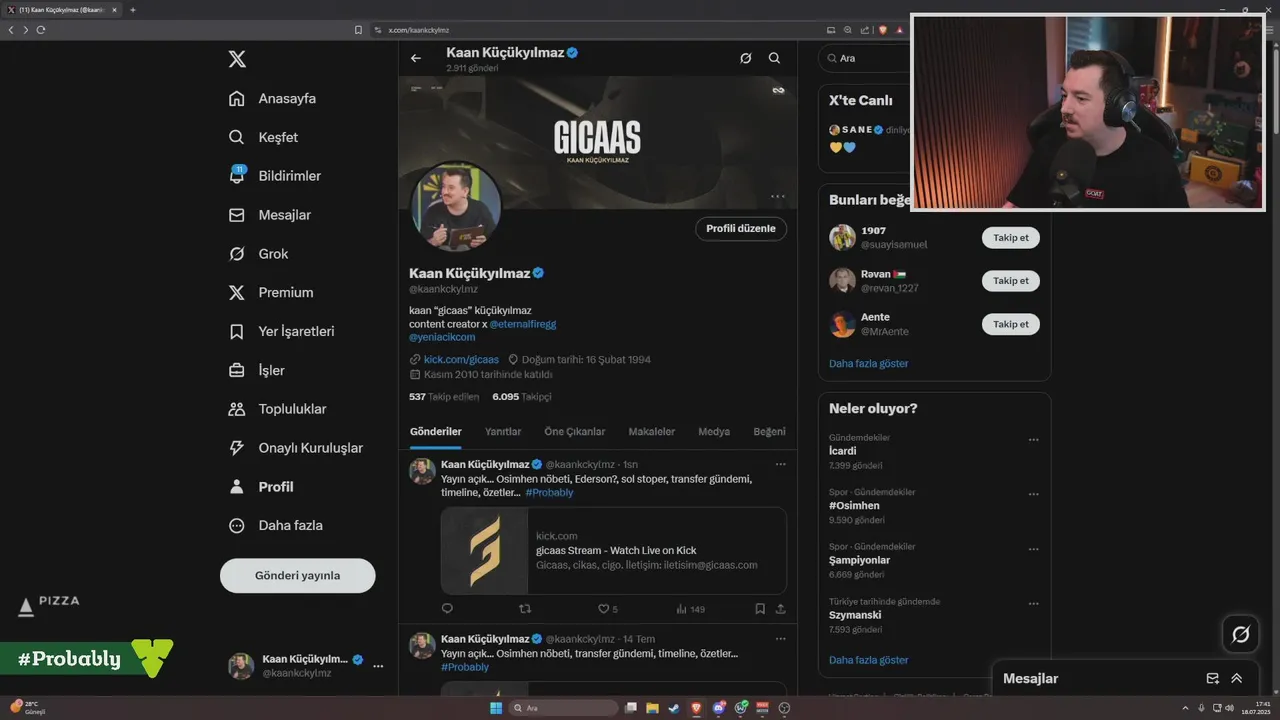Open profile avatar picture

(456, 207)
